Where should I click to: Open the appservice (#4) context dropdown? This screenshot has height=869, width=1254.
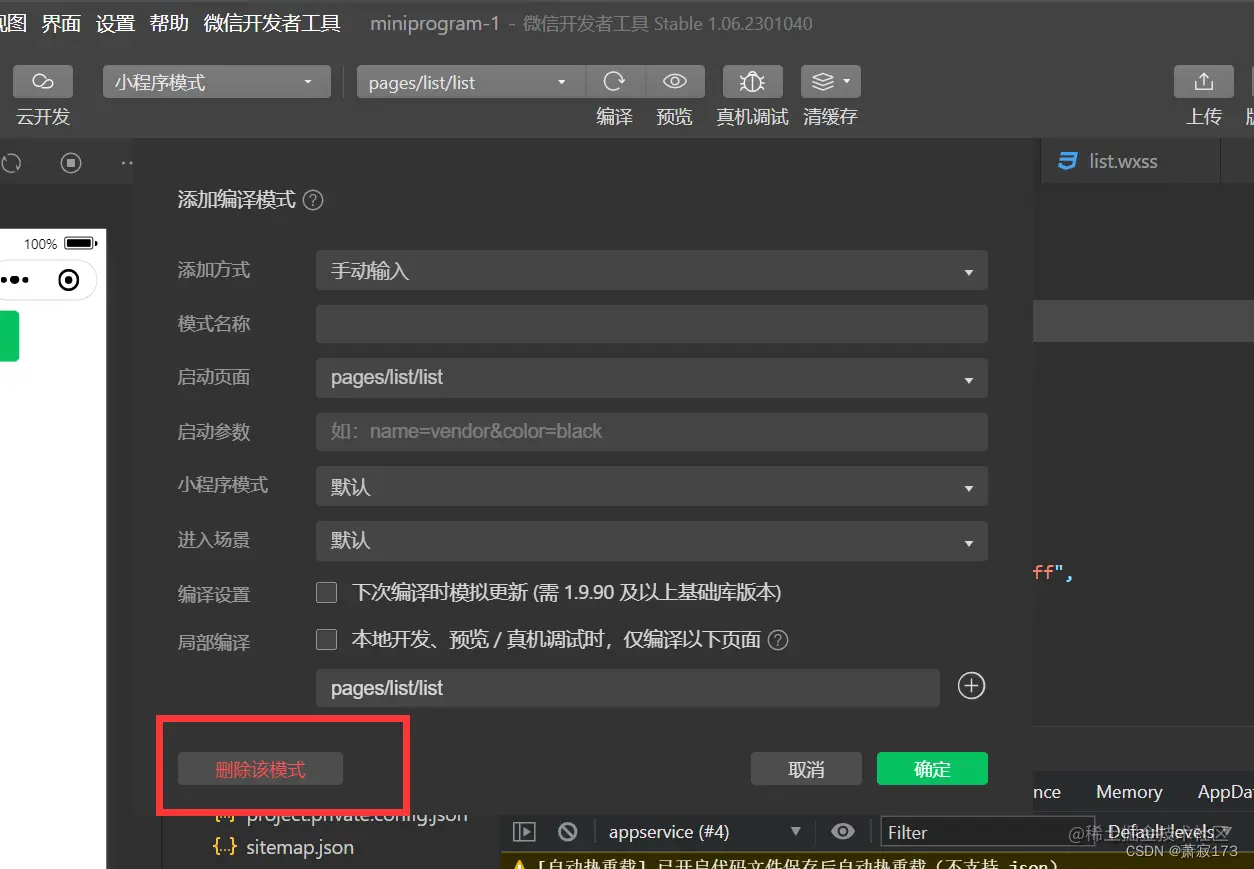pyautogui.click(x=705, y=832)
